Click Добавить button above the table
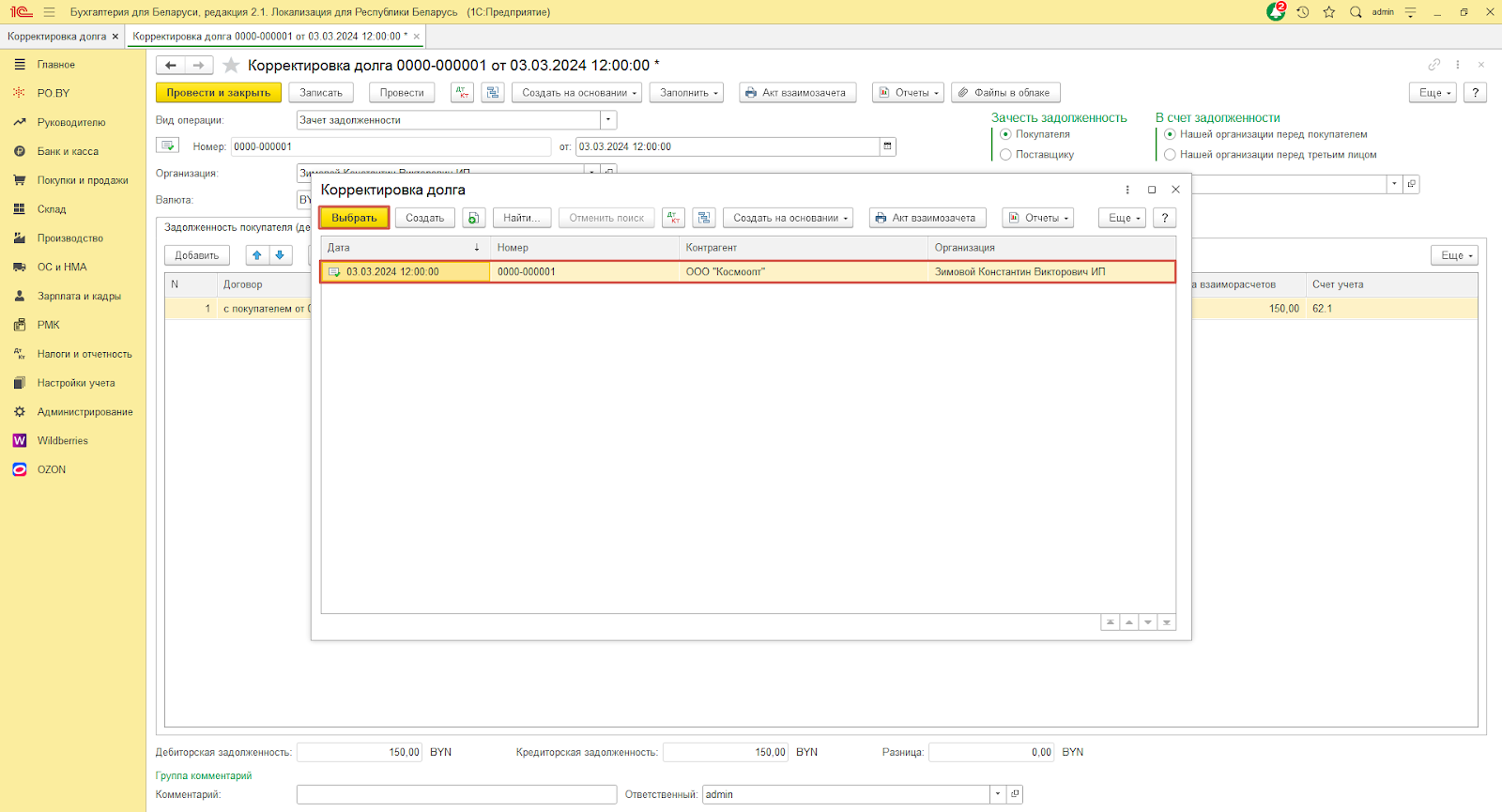Image resolution: width=1502 pixels, height=812 pixels. point(197,255)
